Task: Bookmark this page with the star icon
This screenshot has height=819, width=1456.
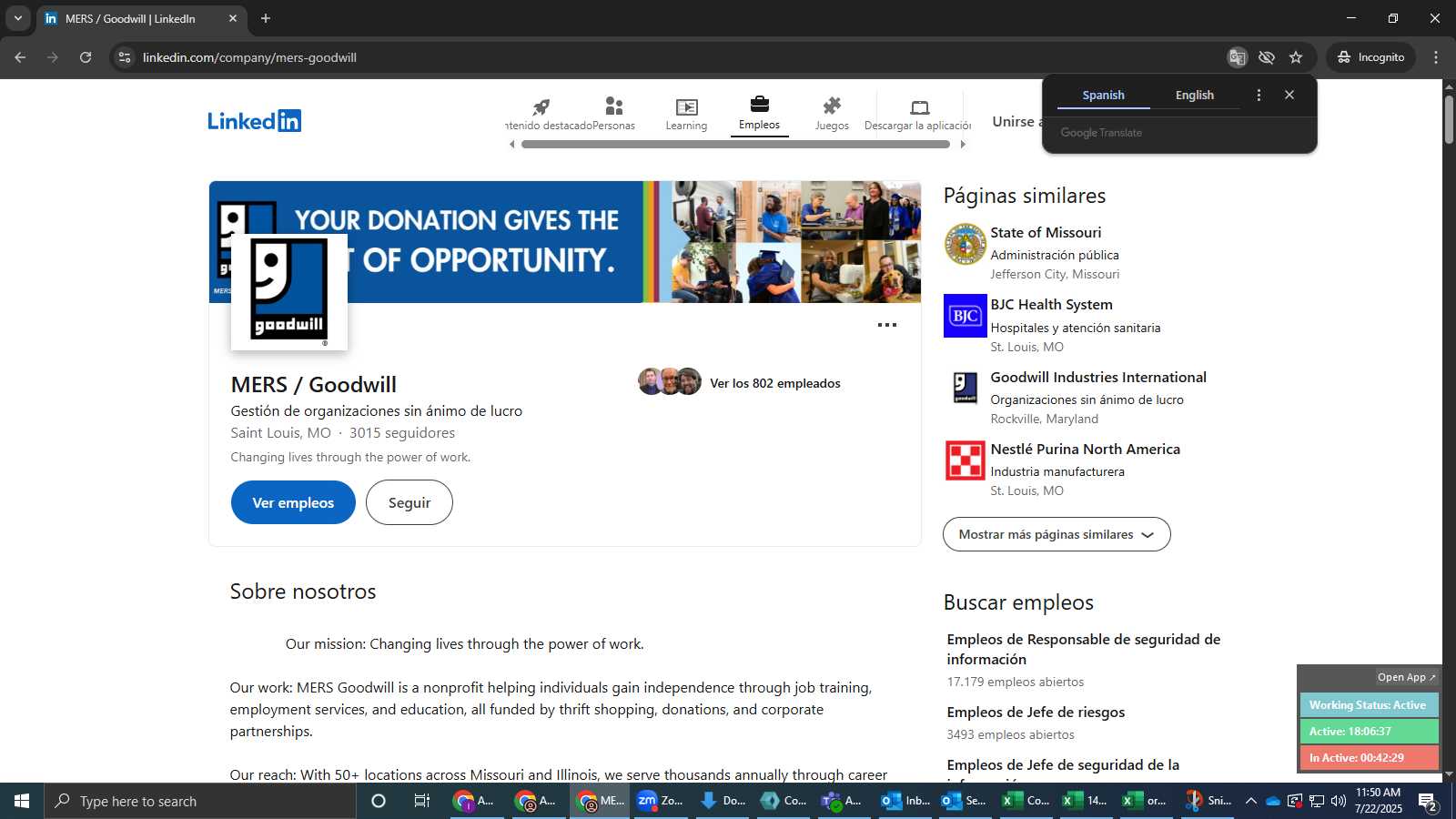Action: 1296,57
